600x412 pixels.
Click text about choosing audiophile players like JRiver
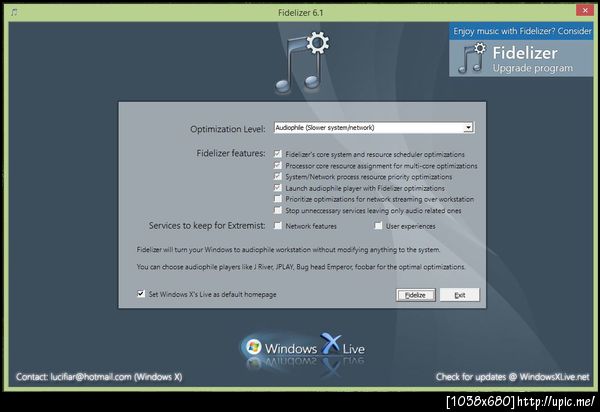tap(301, 267)
